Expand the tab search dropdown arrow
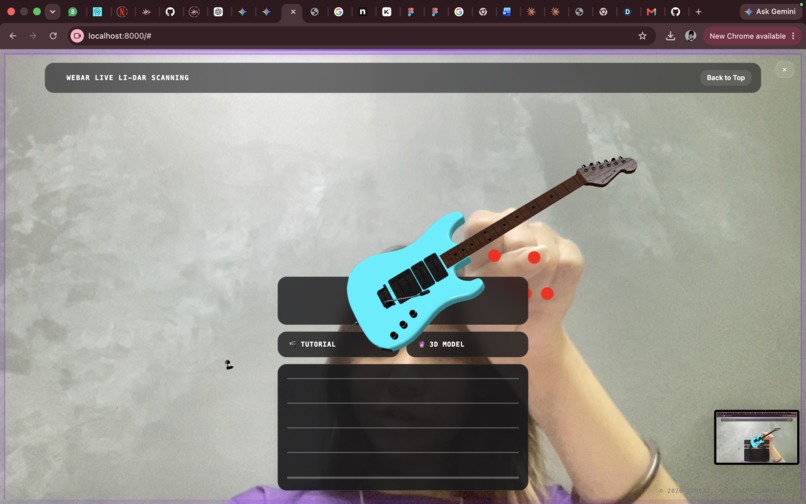 pyautogui.click(x=52, y=12)
